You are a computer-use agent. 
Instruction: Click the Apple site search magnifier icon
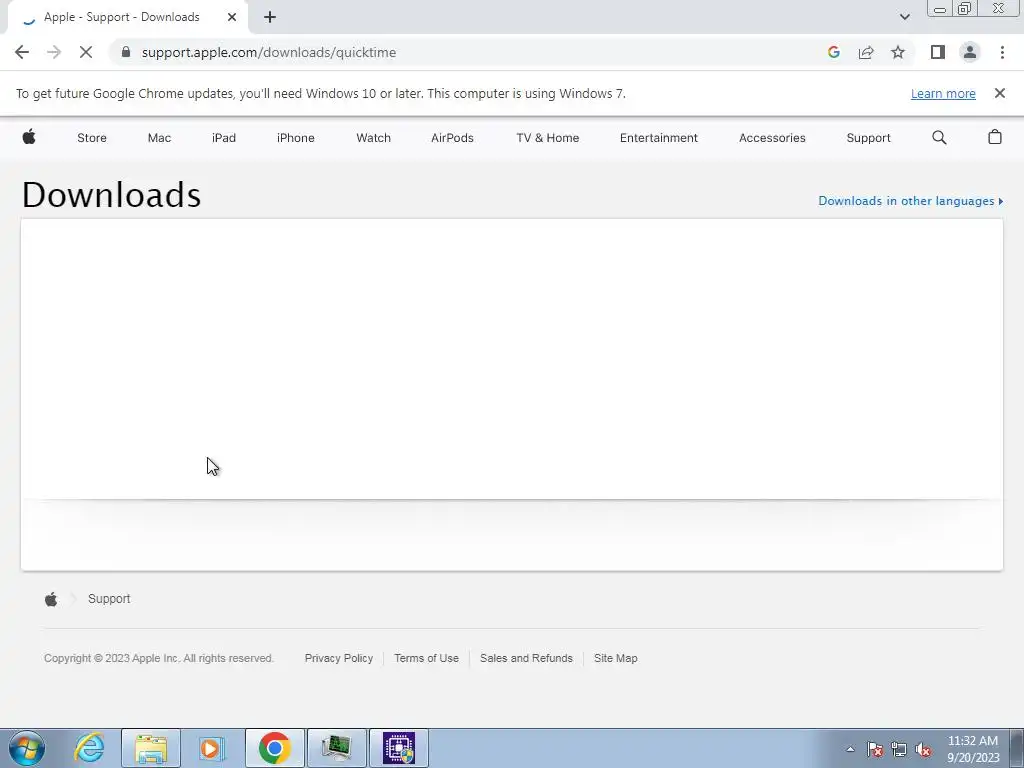point(939,137)
